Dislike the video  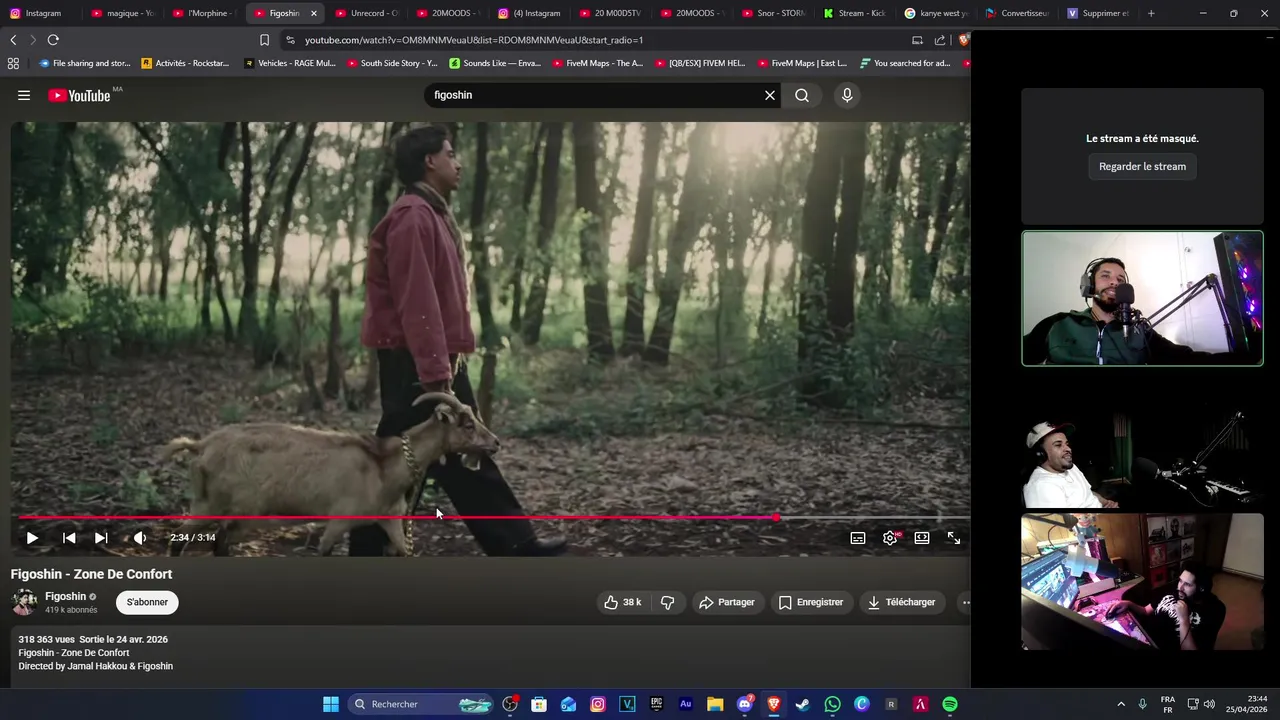(667, 602)
